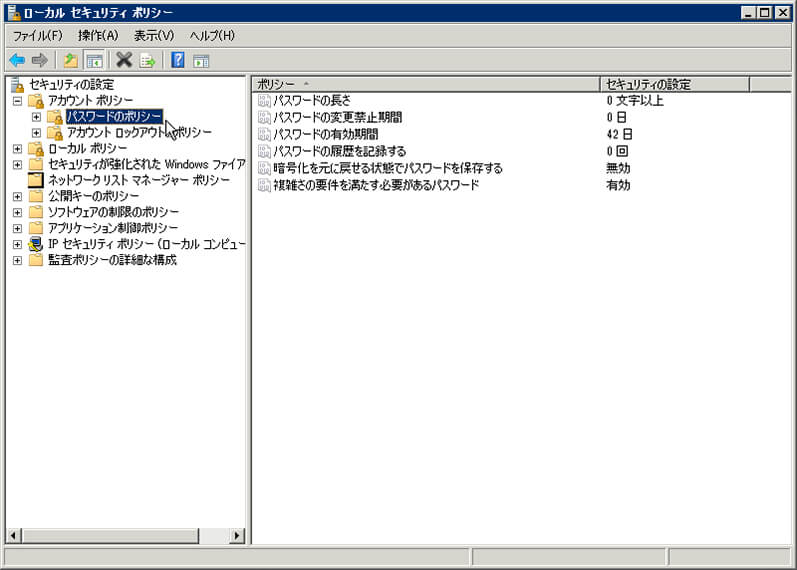Select the パスワードのポリシー tree label
Viewport: 797px width, 570px height.
tap(114, 116)
